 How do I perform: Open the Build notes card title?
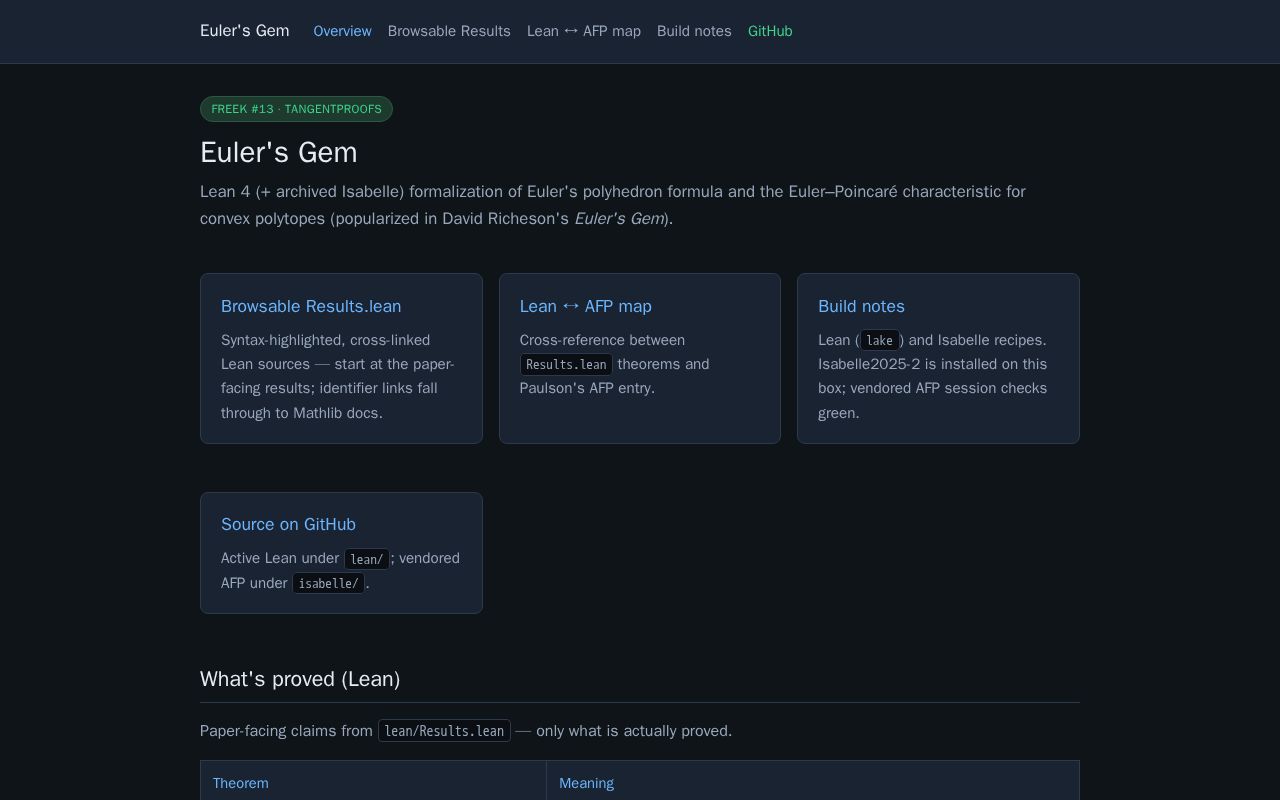pos(861,306)
